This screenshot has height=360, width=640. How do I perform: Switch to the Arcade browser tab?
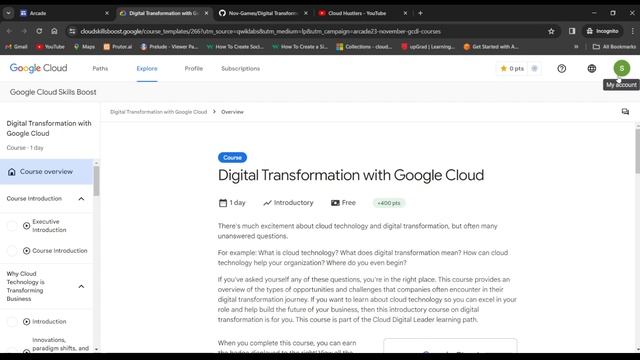pos(64,13)
